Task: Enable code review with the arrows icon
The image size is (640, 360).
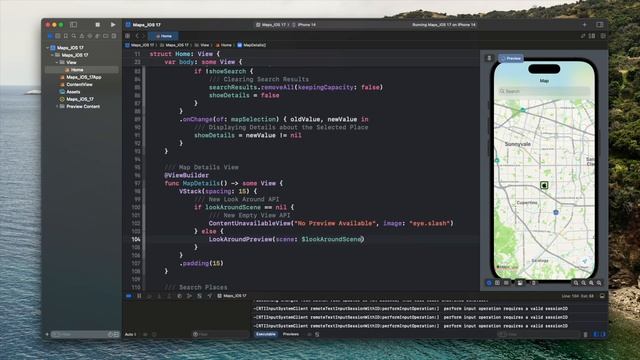Action: [x=583, y=36]
